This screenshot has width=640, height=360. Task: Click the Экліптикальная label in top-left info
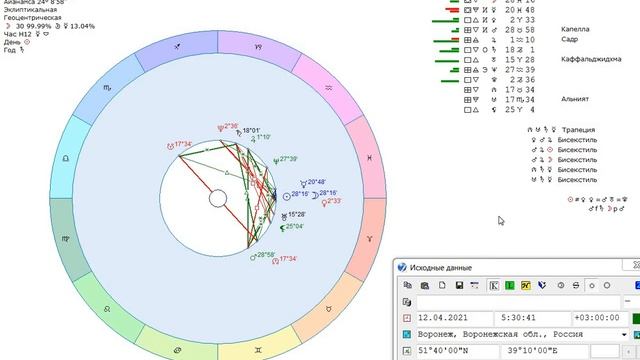(30, 9)
